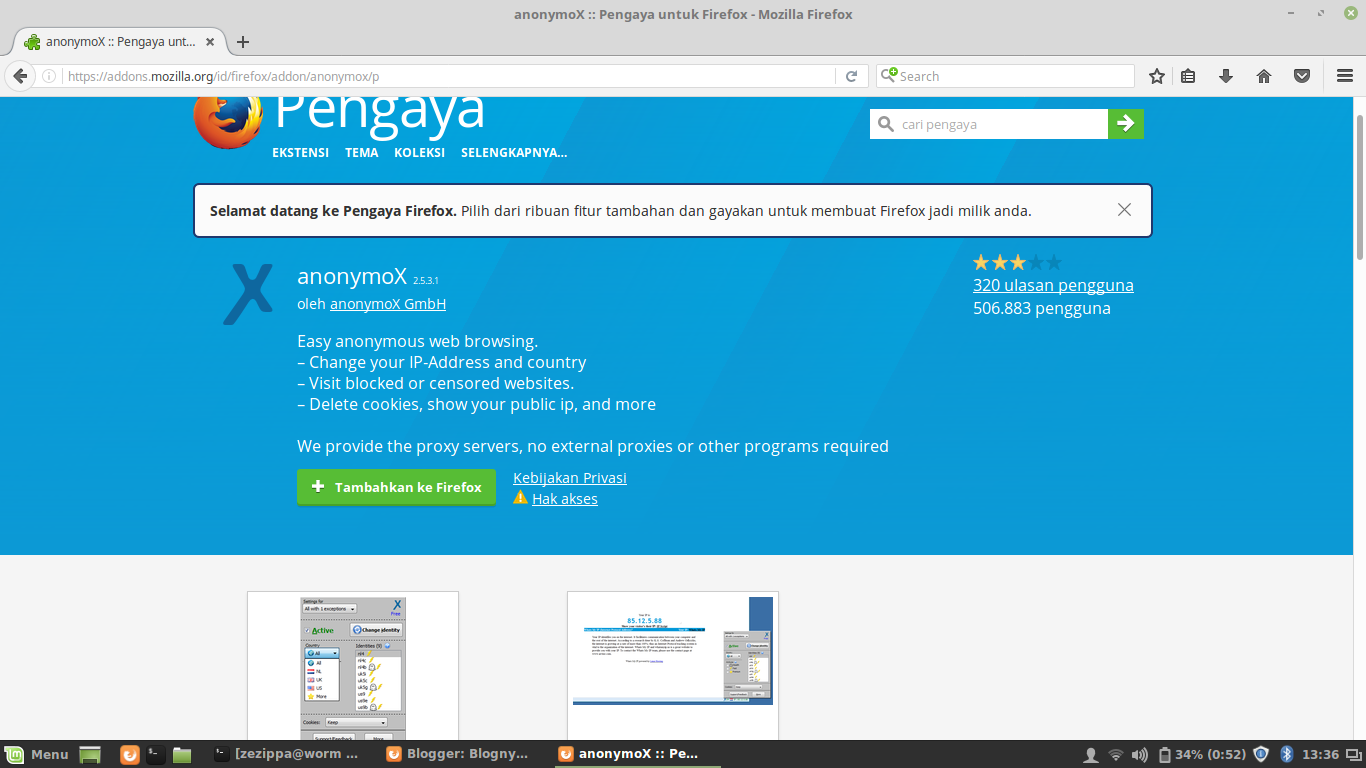Click the battery indicator showing 34%
Image resolution: width=1366 pixels, height=768 pixels.
tap(1200, 754)
